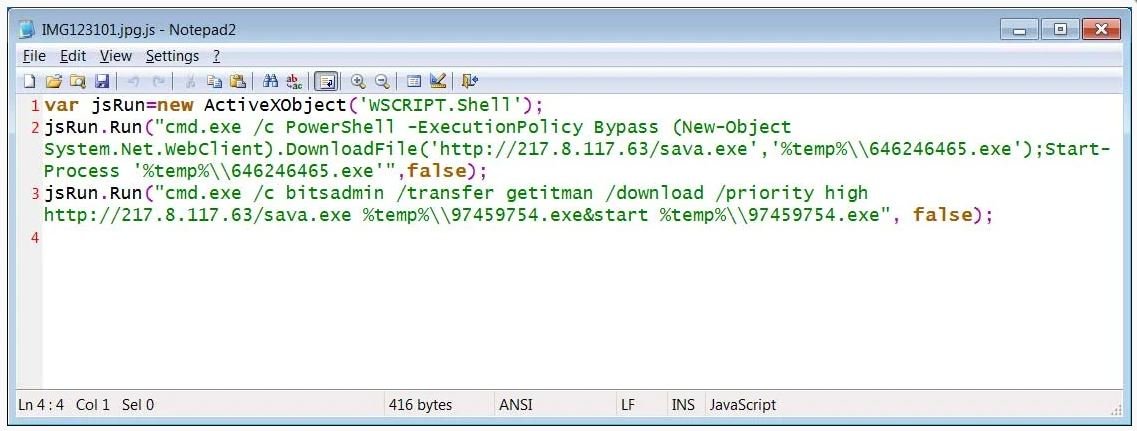Click the Undo toolbar arrow

click(x=133, y=81)
